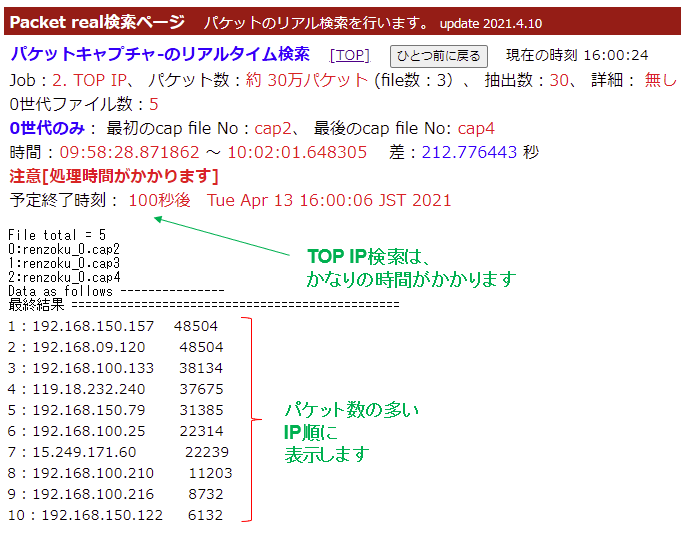Click the 詳細 value 無し
The height and width of the screenshot is (541, 681).
661,80
